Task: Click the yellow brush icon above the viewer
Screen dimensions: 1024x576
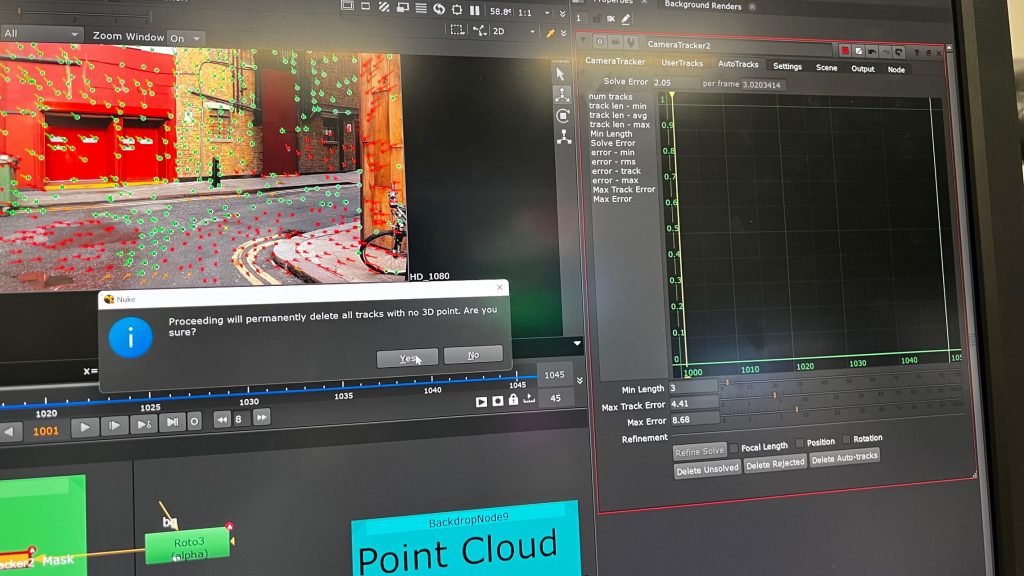Action: [551, 33]
